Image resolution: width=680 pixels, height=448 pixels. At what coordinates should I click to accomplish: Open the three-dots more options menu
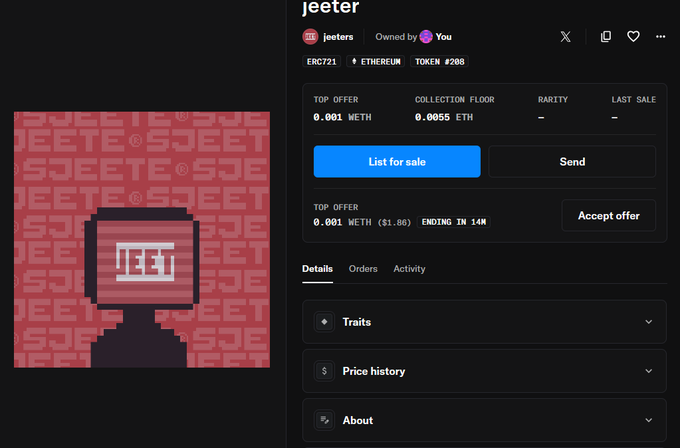[660, 37]
